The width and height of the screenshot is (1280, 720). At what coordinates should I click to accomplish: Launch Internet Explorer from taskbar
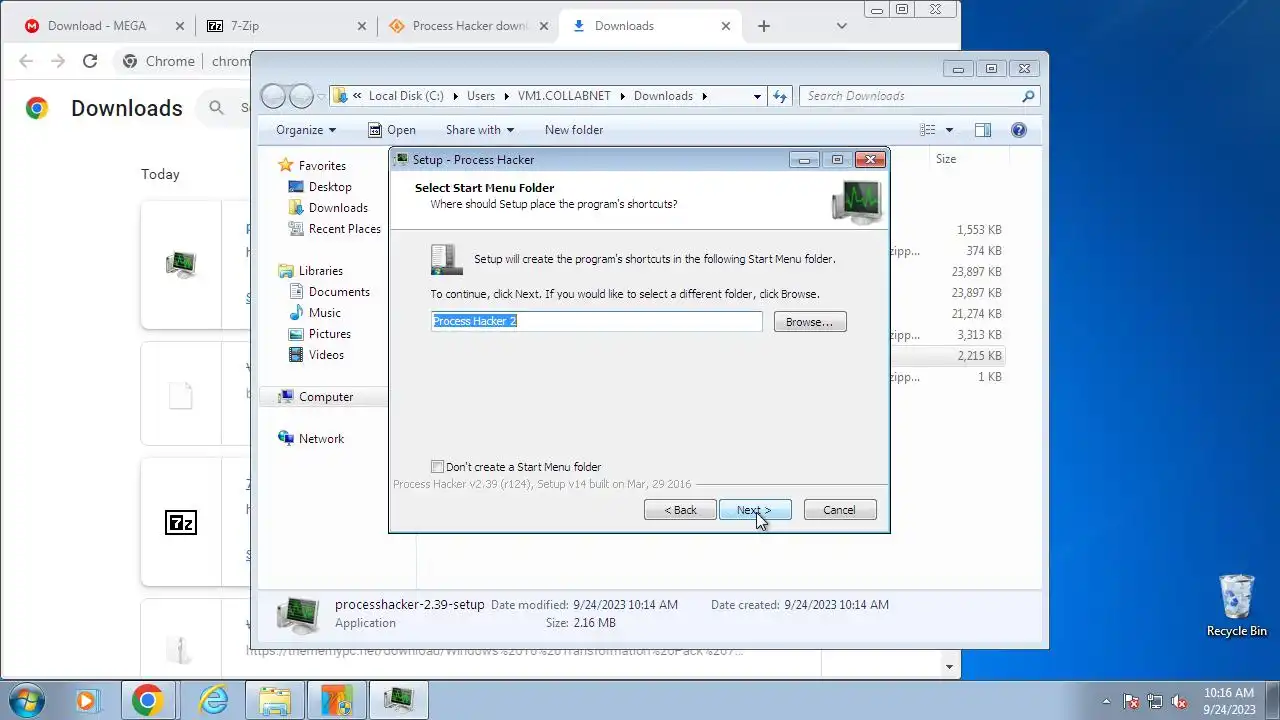(213, 701)
